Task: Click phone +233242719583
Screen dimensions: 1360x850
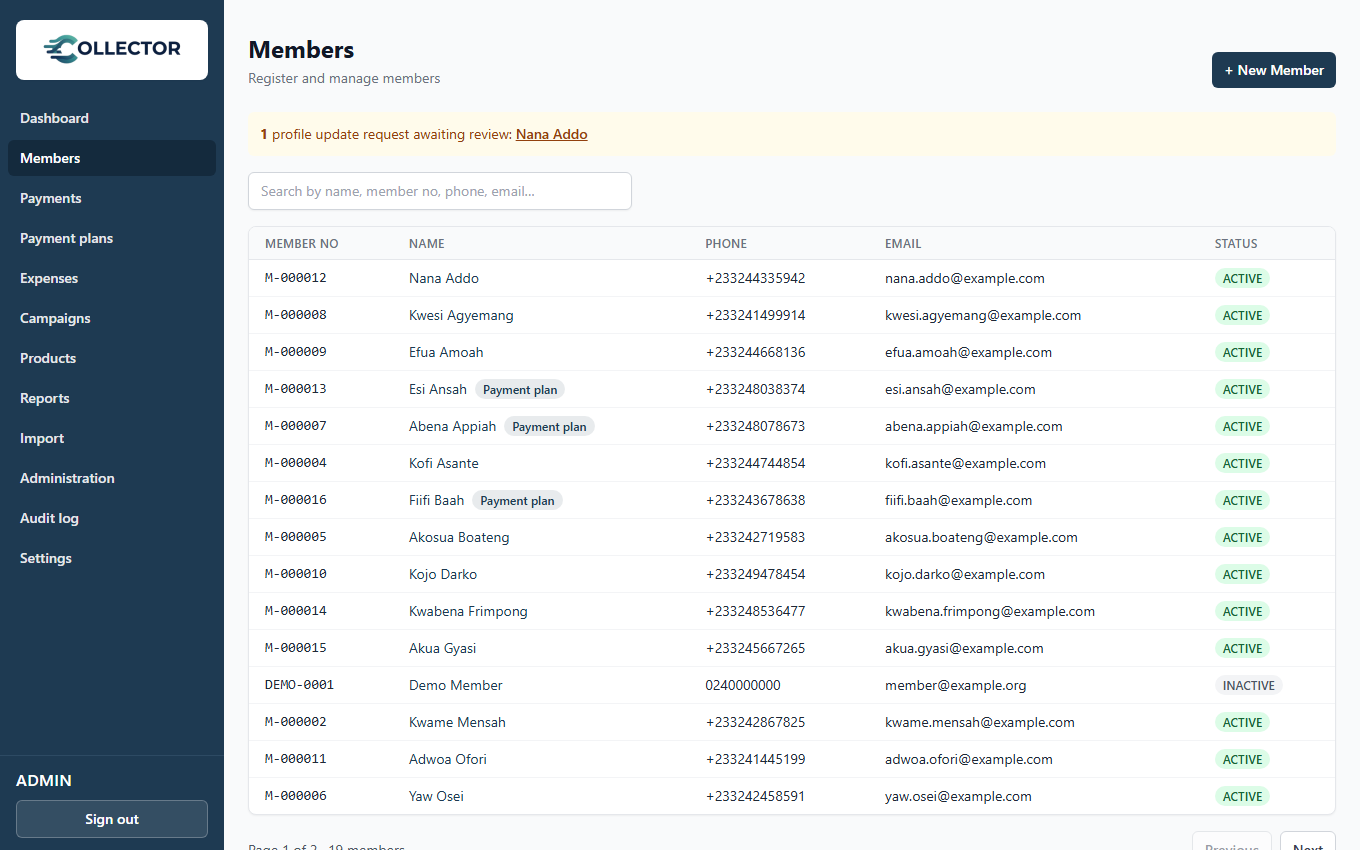Action: coord(755,537)
